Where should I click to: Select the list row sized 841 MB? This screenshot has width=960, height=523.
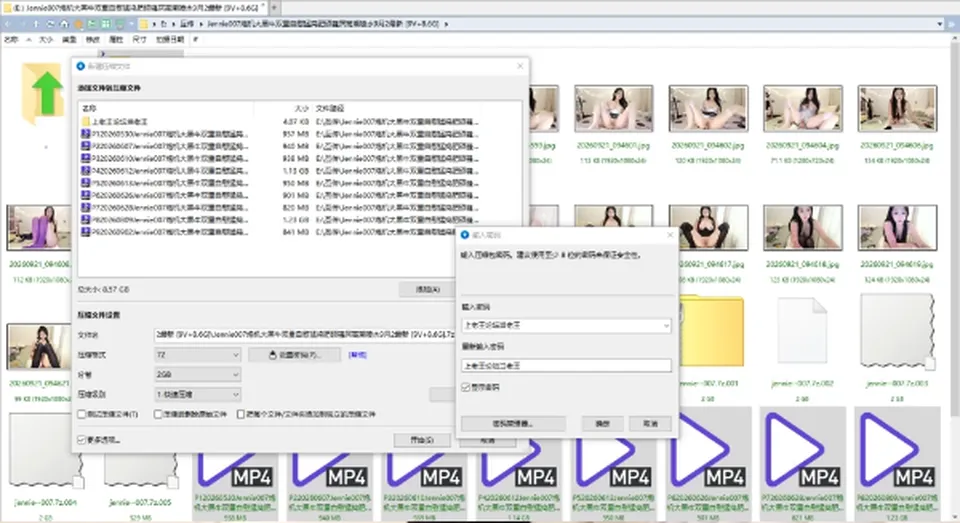click(269, 232)
